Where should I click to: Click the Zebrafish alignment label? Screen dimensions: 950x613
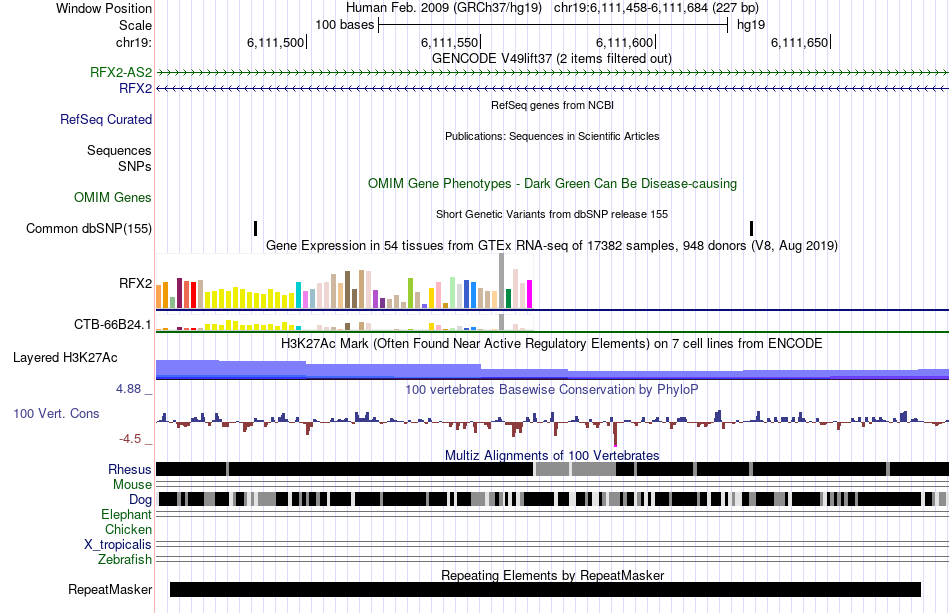pyautogui.click(x=125, y=559)
